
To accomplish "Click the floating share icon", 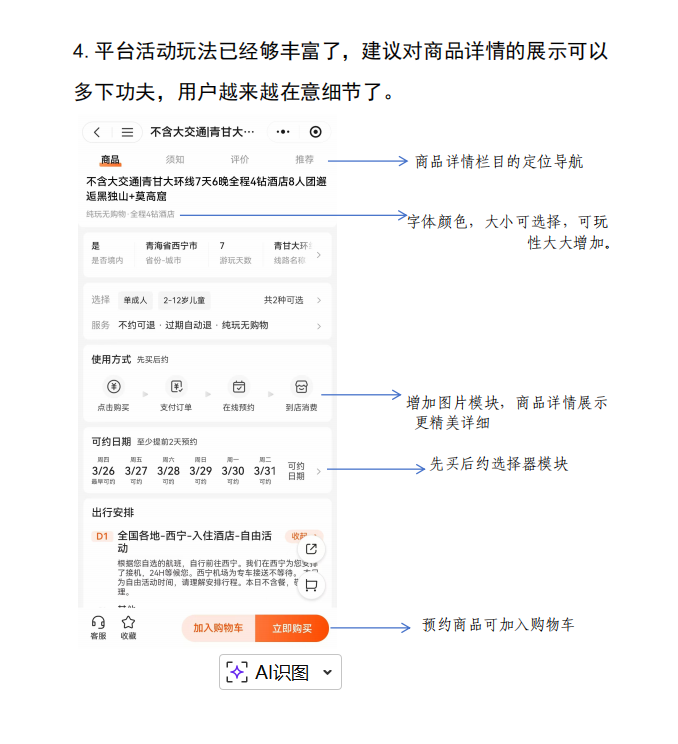I will 311,549.
